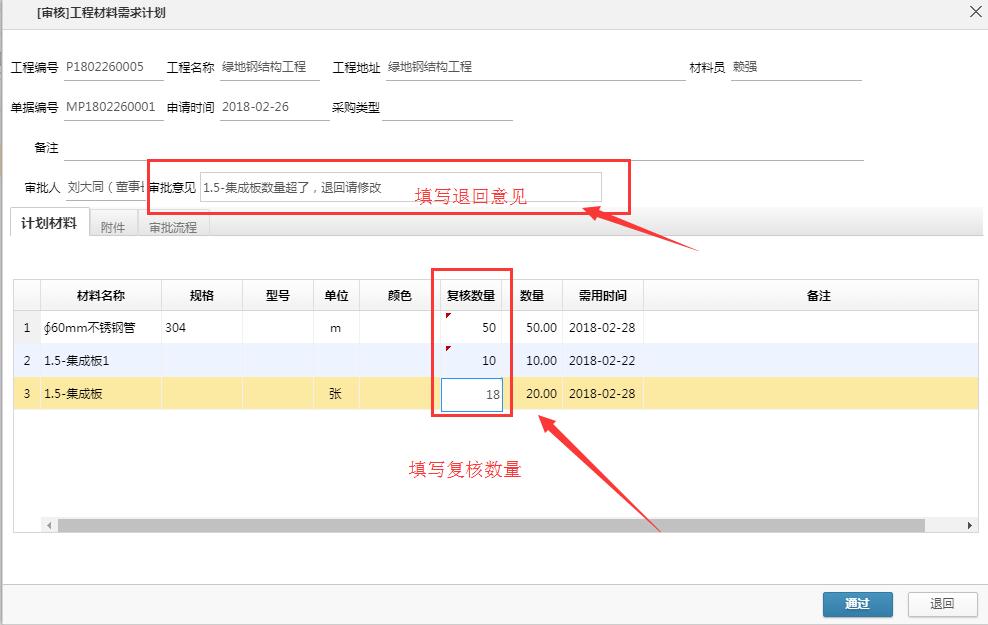Click the 材料名称 column header
Screen dimensions: 988x625
coord(100,295)
